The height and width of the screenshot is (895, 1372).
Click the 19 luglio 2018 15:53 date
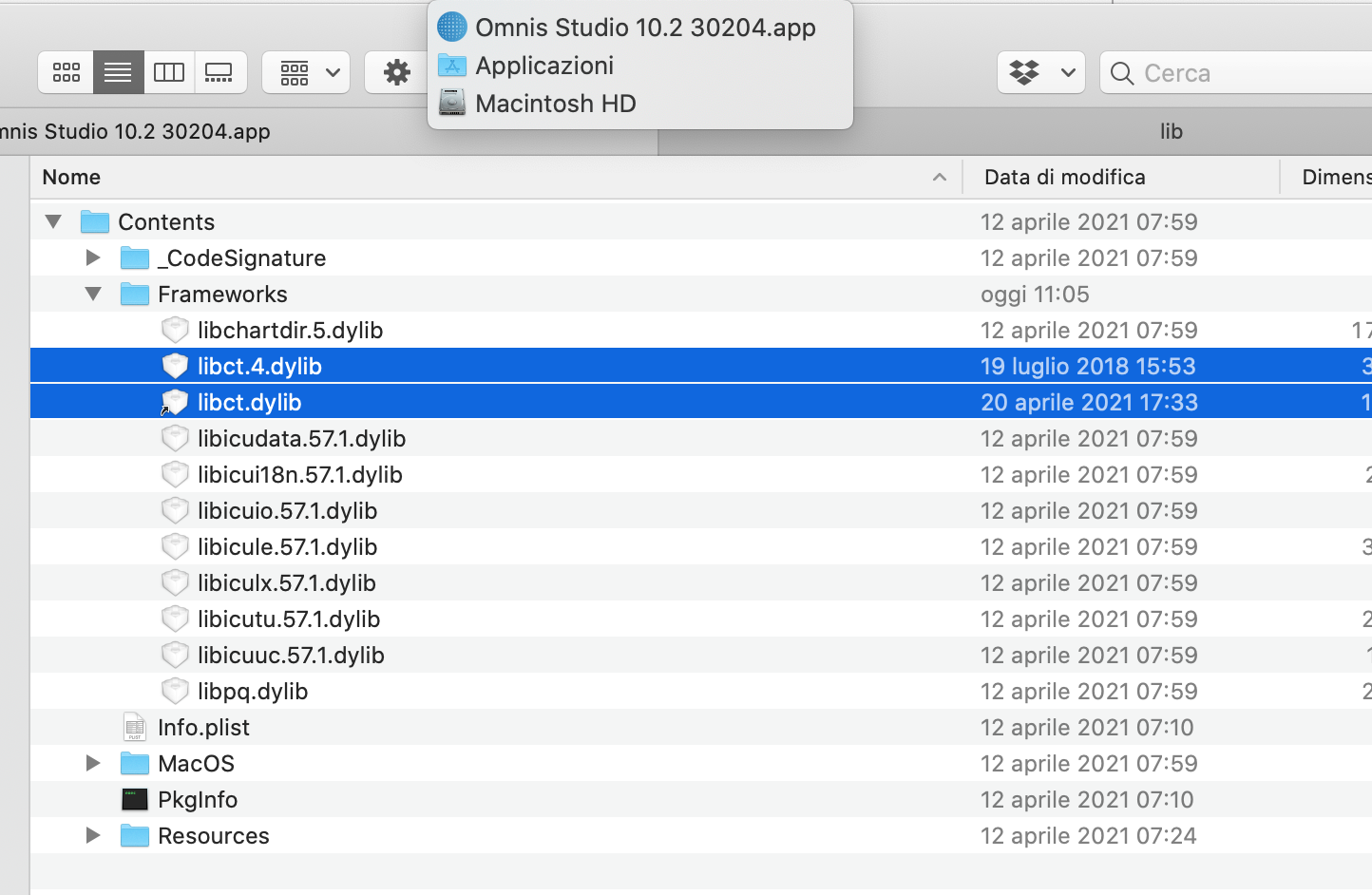[1088, 366]
